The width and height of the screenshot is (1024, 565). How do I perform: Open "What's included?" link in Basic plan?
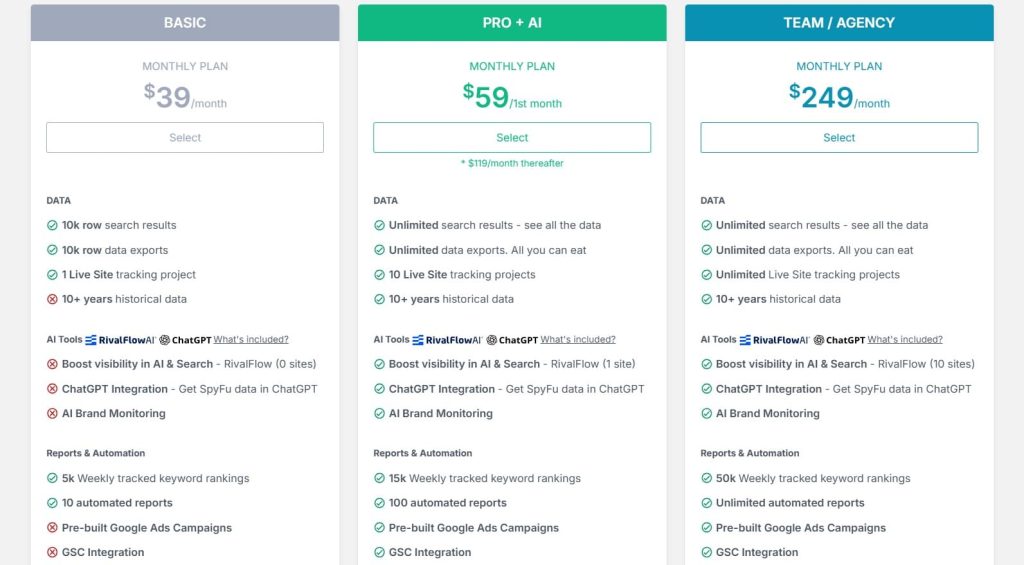click(251, 340)
